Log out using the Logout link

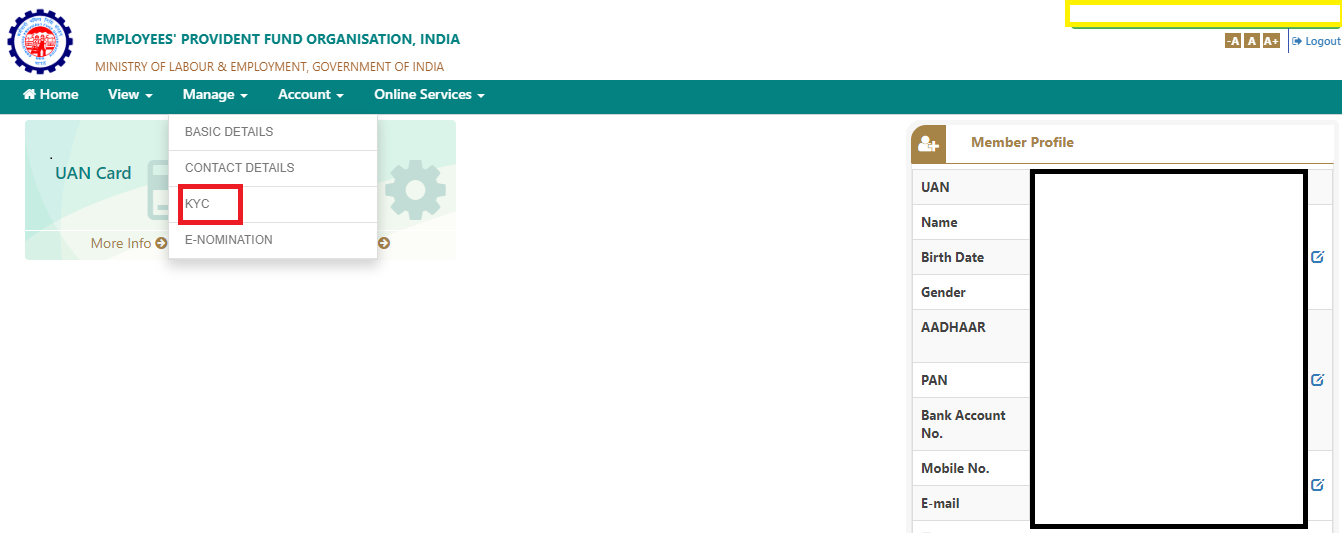pyautogui.click(x=1316, y=41)
